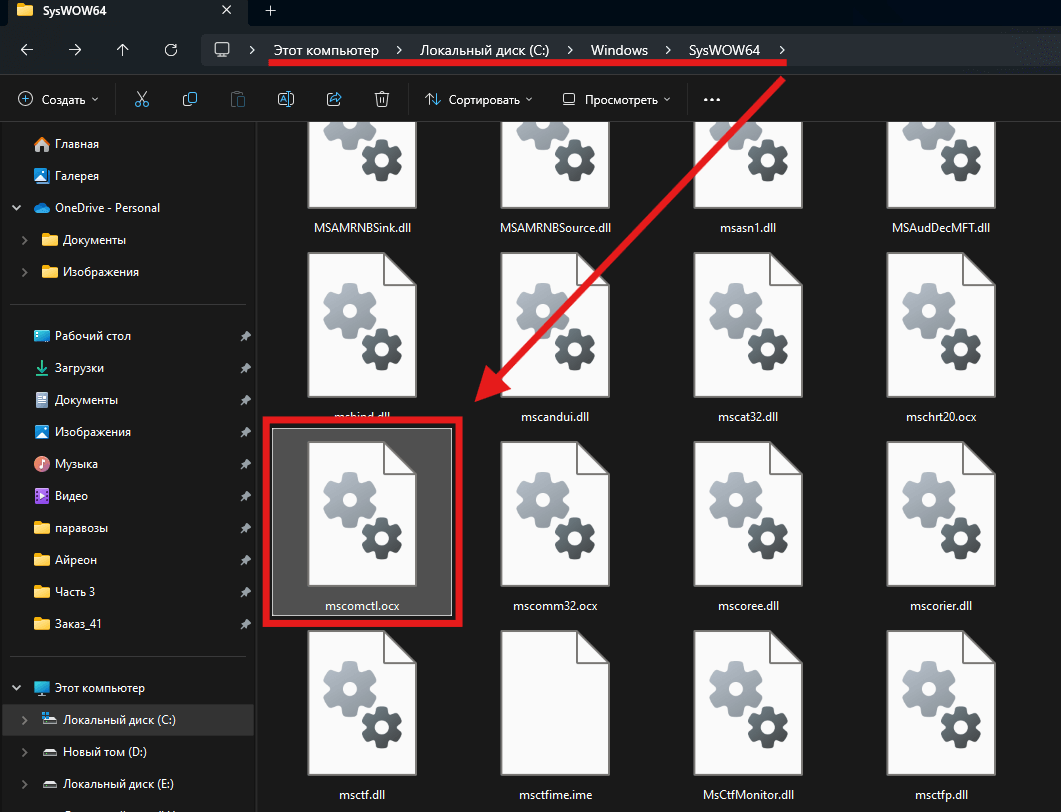This screenshot has width=1061, height=812.
Task: Open pinned Загрузки folder
Action: pyautogui.click(x=69, y=368)
